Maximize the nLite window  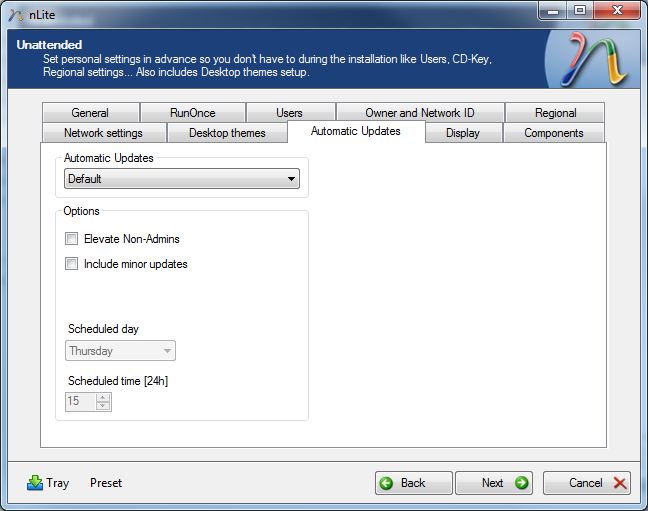click(580, 11)
